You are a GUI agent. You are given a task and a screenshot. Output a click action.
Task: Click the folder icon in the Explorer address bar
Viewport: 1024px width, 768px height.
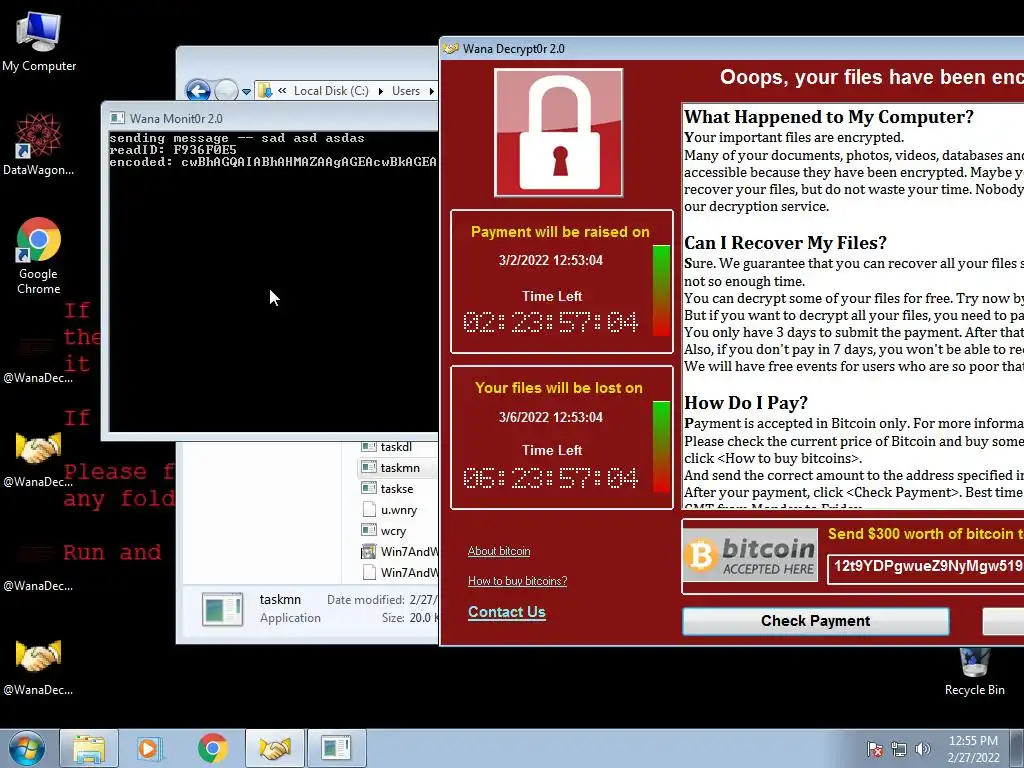265,91
